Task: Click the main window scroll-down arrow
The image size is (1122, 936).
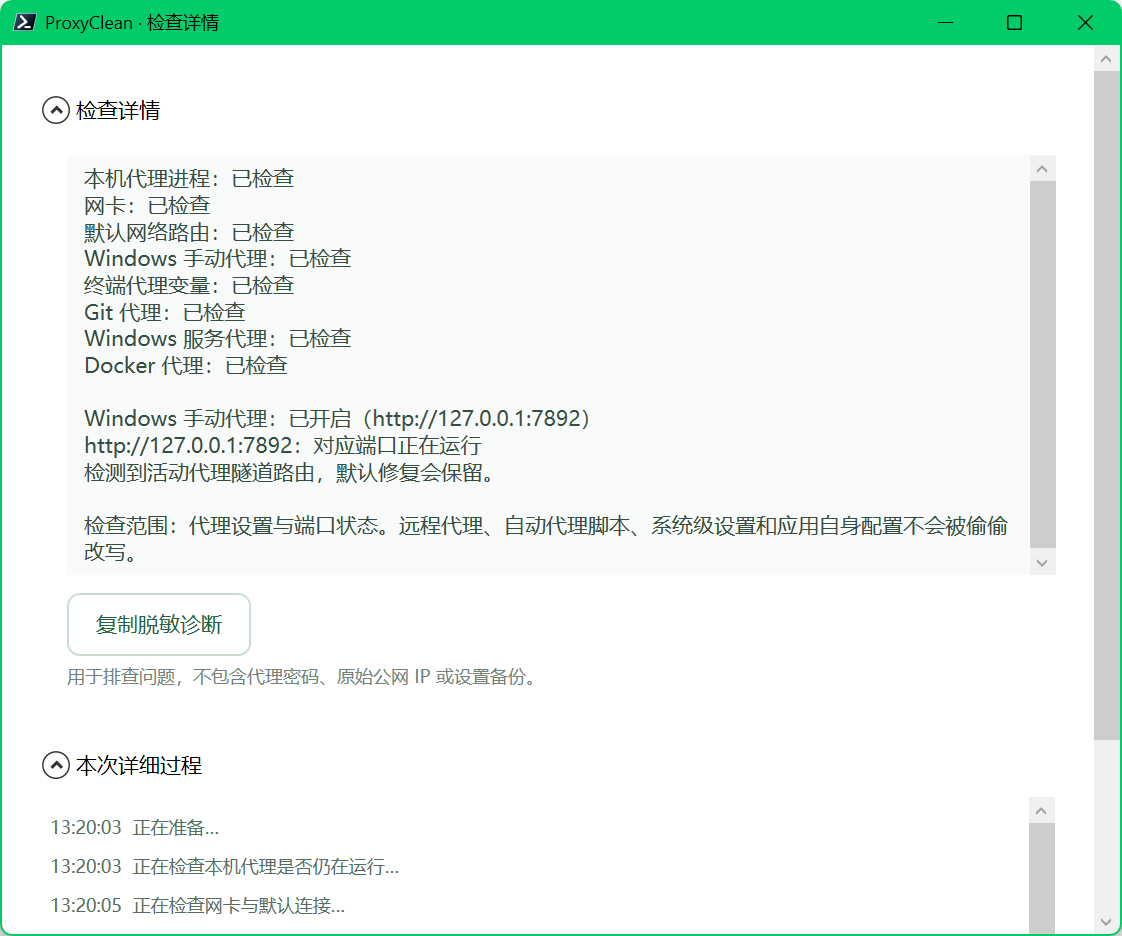Action: point(1106,922)
